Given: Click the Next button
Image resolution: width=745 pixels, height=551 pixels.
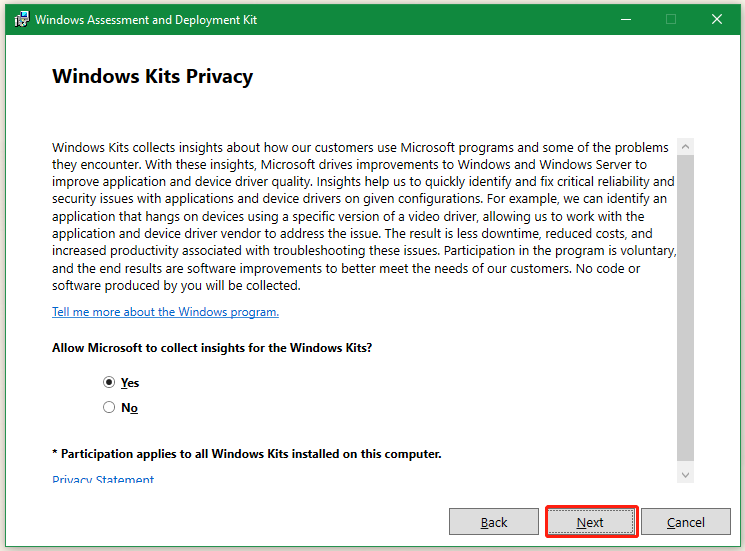Looking at the screenshot, I should tap(591, 522).
